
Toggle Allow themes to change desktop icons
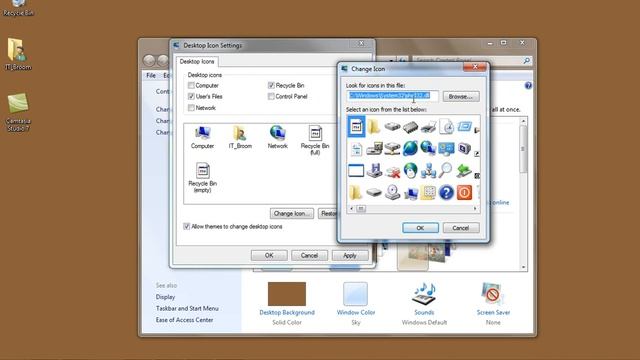point(187,226)
